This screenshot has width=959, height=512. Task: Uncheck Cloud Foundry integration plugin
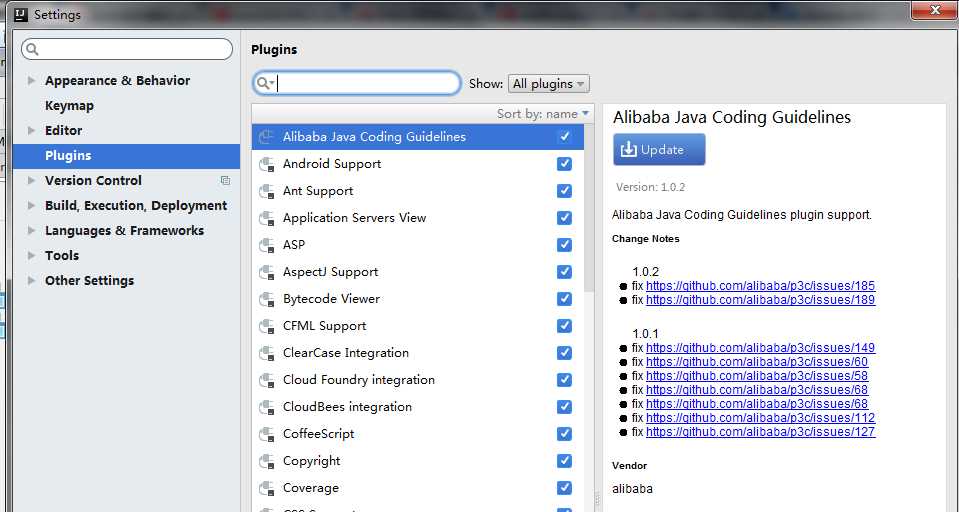click(564, 380)
